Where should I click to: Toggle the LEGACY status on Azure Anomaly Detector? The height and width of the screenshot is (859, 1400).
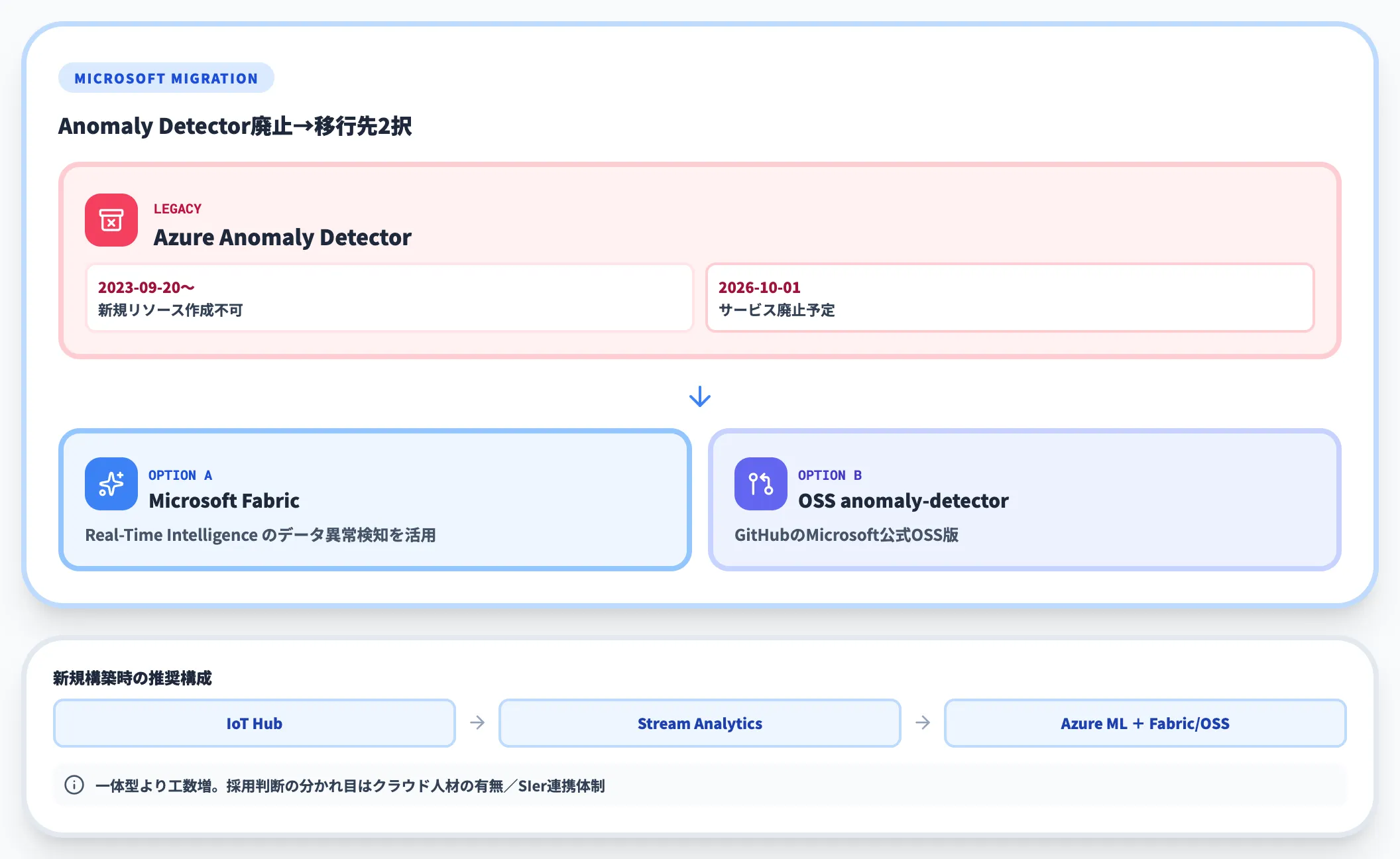tap(178, 208)
